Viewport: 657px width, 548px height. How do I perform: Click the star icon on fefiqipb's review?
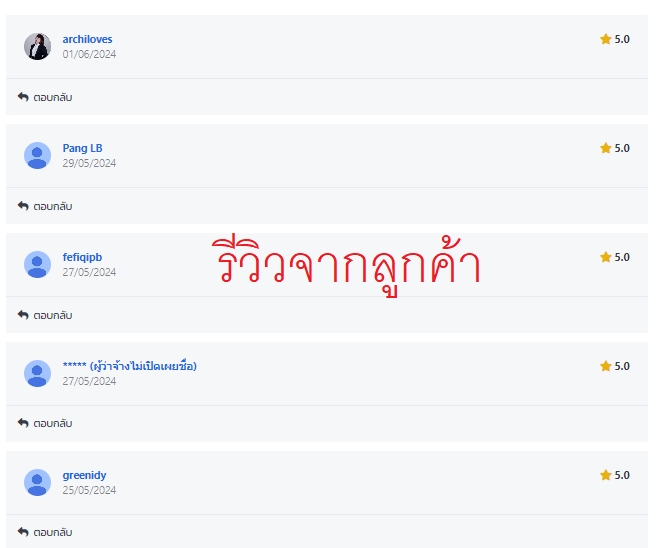(605, 257)
